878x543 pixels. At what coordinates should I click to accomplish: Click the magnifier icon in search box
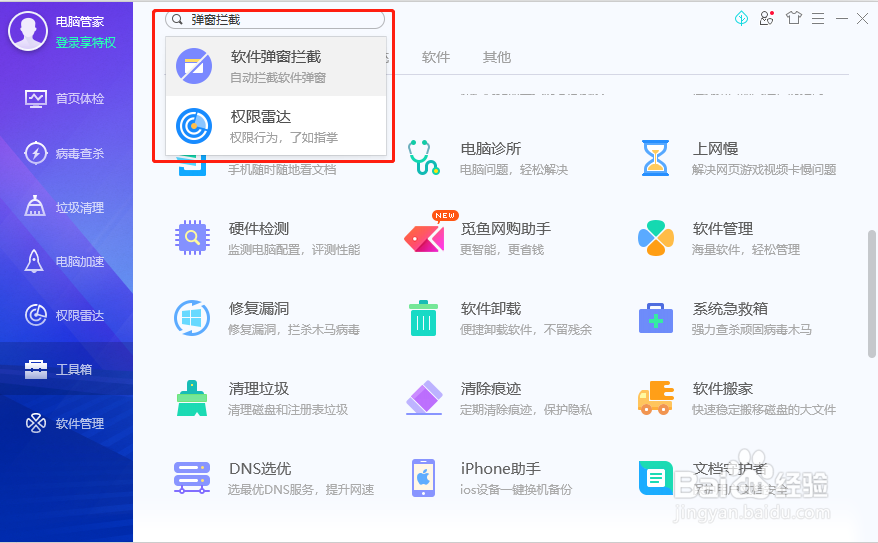point(178,20)
